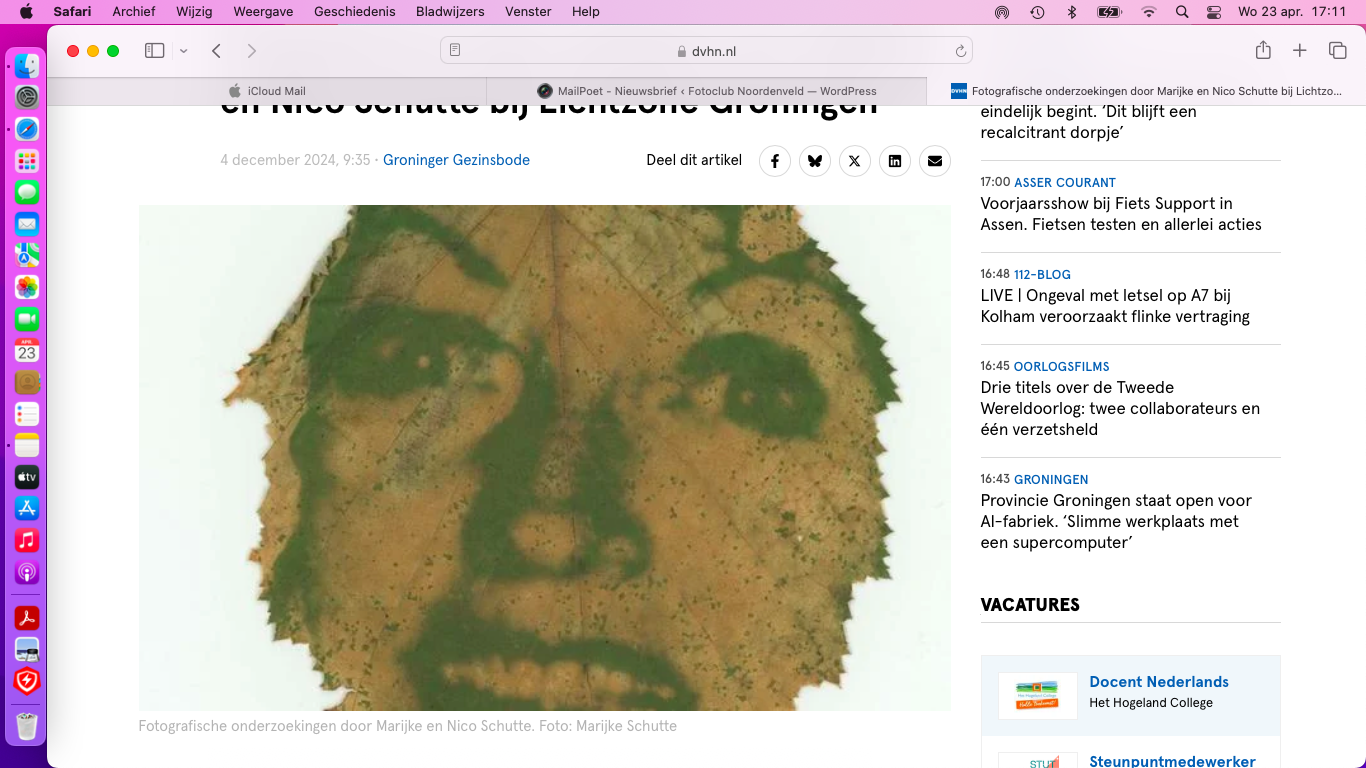Open Finder from the Dock
The image size is (1366, 768).
pyautogui.click(x=27, y=66)
